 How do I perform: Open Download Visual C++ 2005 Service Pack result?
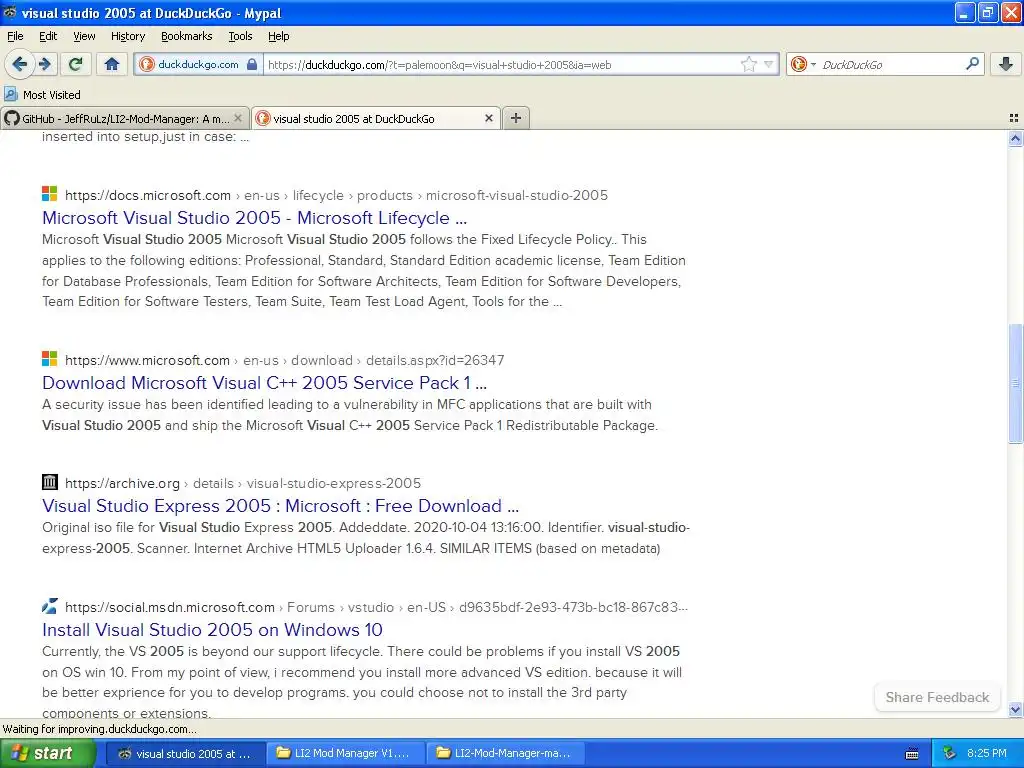[264, 383]
